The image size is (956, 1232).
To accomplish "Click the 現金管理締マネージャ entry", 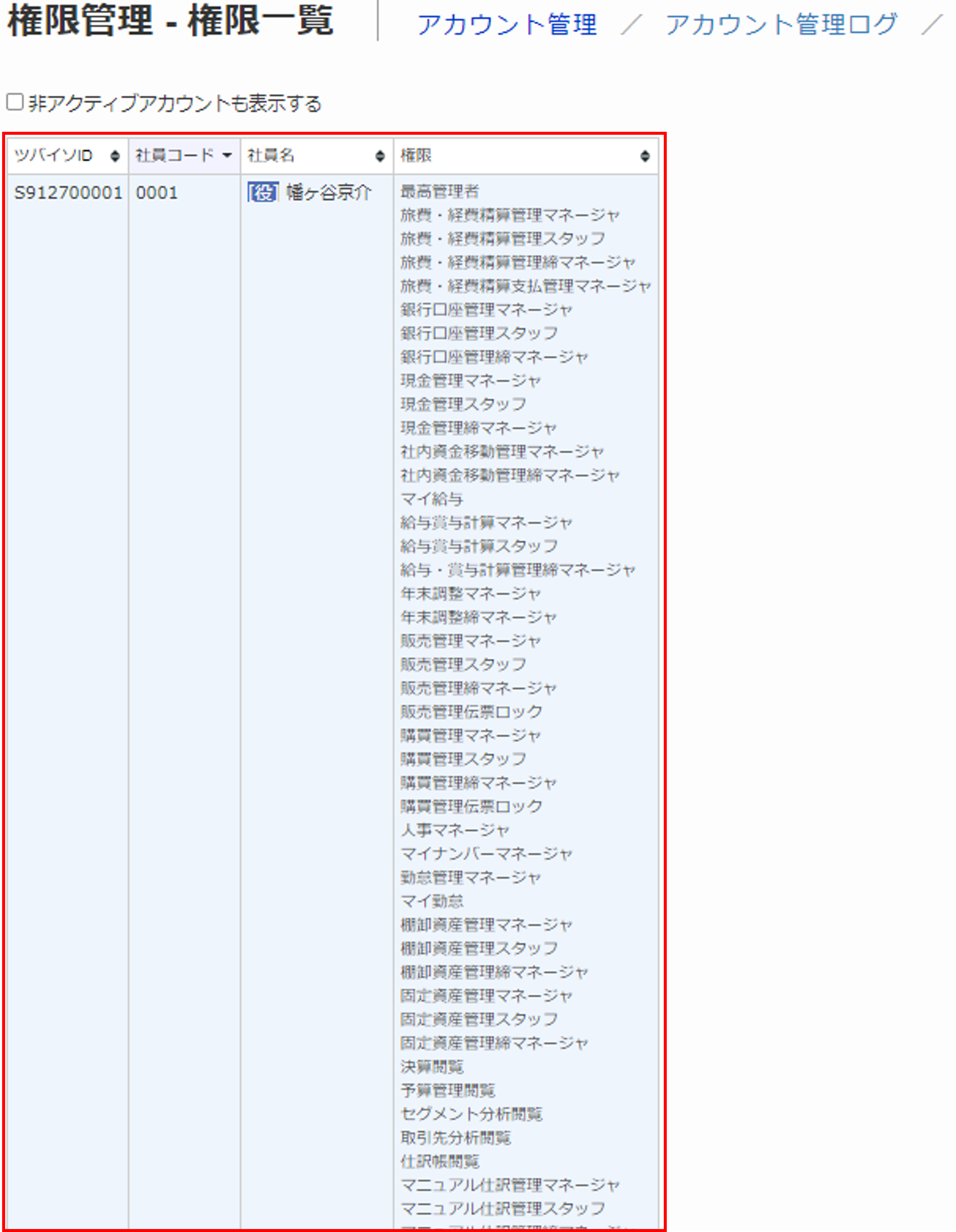I will click(x=478, y=428).
